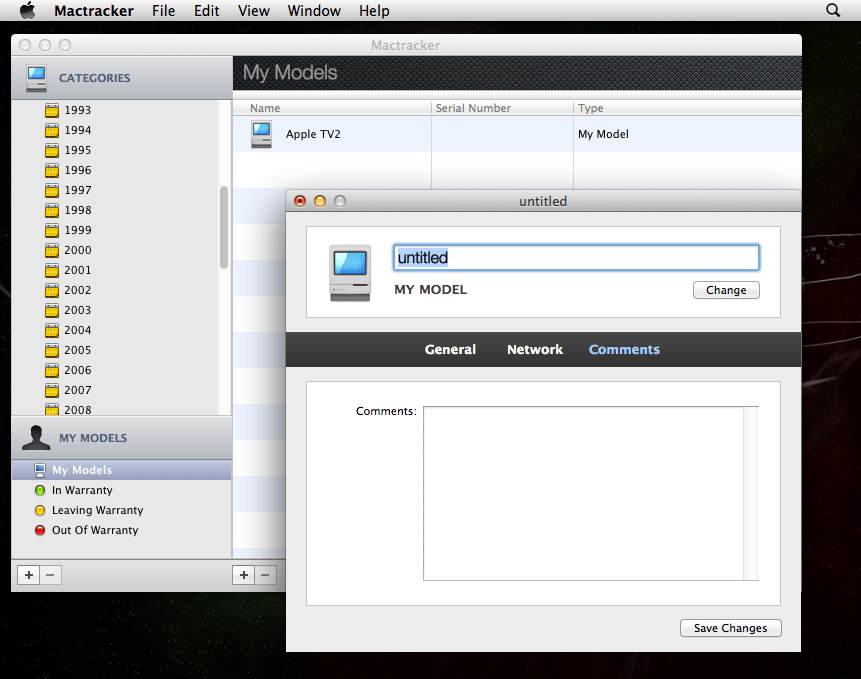Click the model name text field

point(576,258)
